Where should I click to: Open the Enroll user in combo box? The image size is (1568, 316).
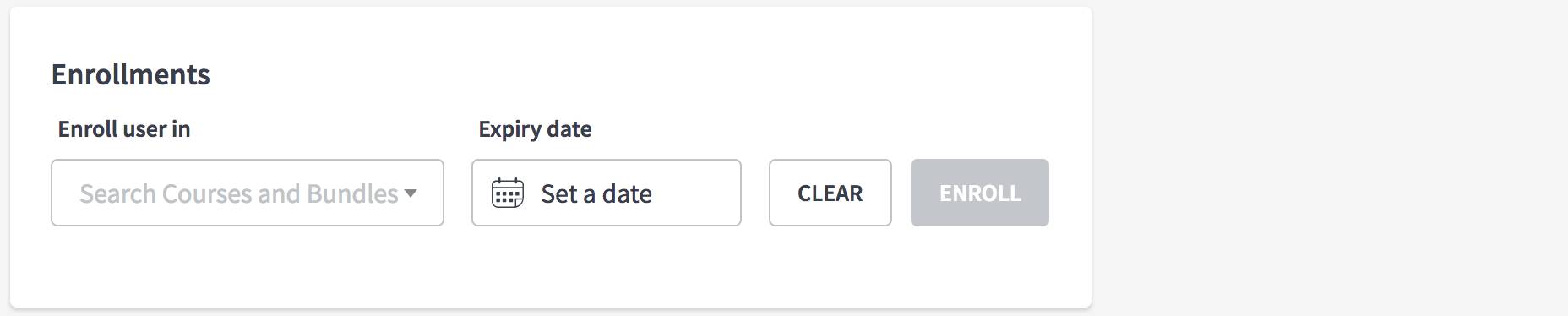[248, 193]
